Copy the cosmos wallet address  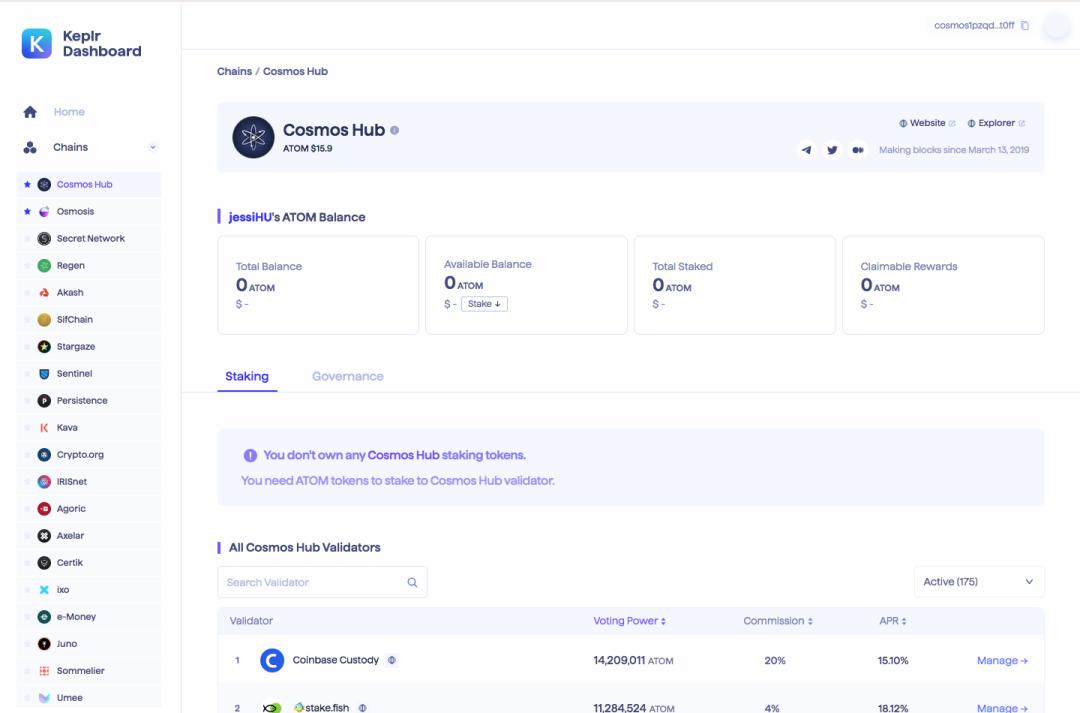click(1025, 26)
